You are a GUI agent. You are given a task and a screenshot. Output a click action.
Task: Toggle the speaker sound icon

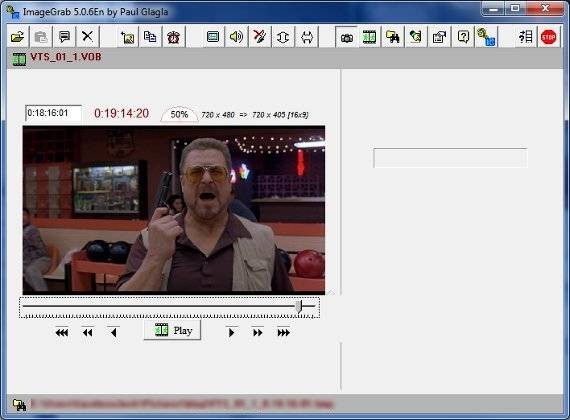click(236, 37)
